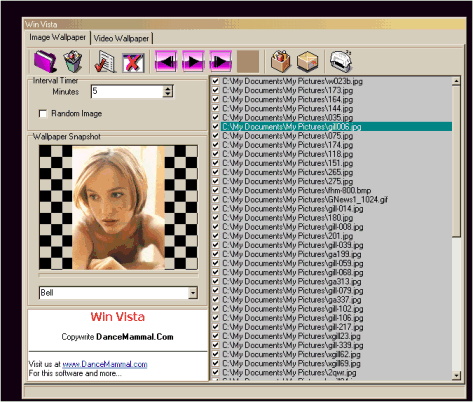Screen dimensions: 473x402
Task: Select the Image Wallpaper tab
Action: (57, 37)
